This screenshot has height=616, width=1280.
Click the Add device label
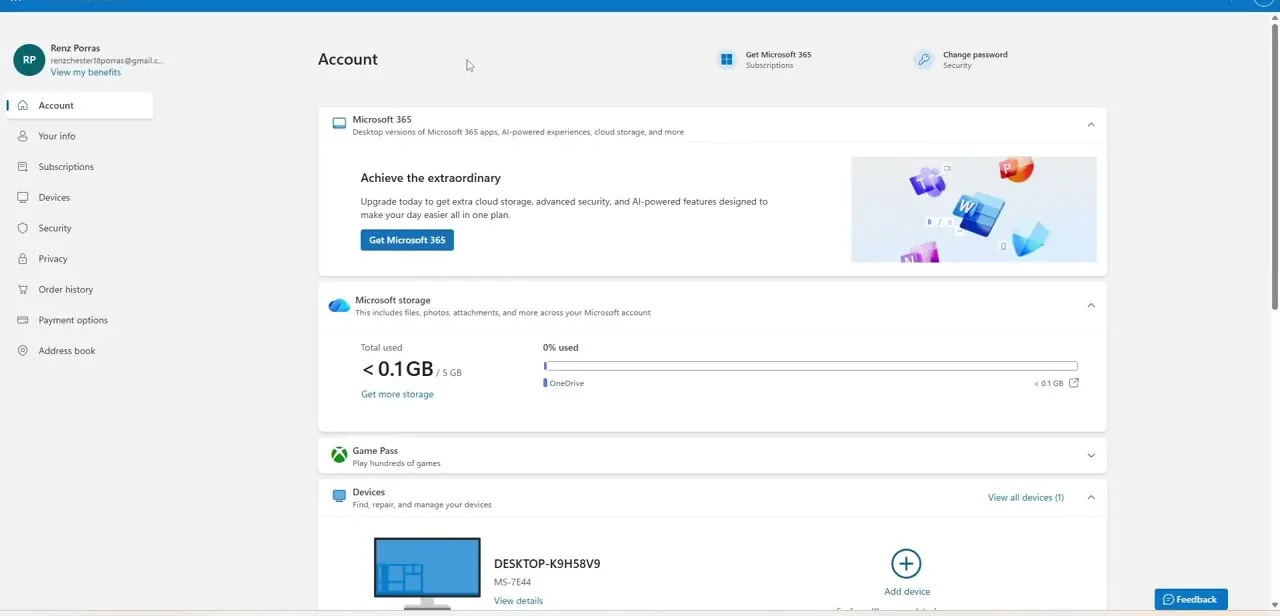pos(907,591)
